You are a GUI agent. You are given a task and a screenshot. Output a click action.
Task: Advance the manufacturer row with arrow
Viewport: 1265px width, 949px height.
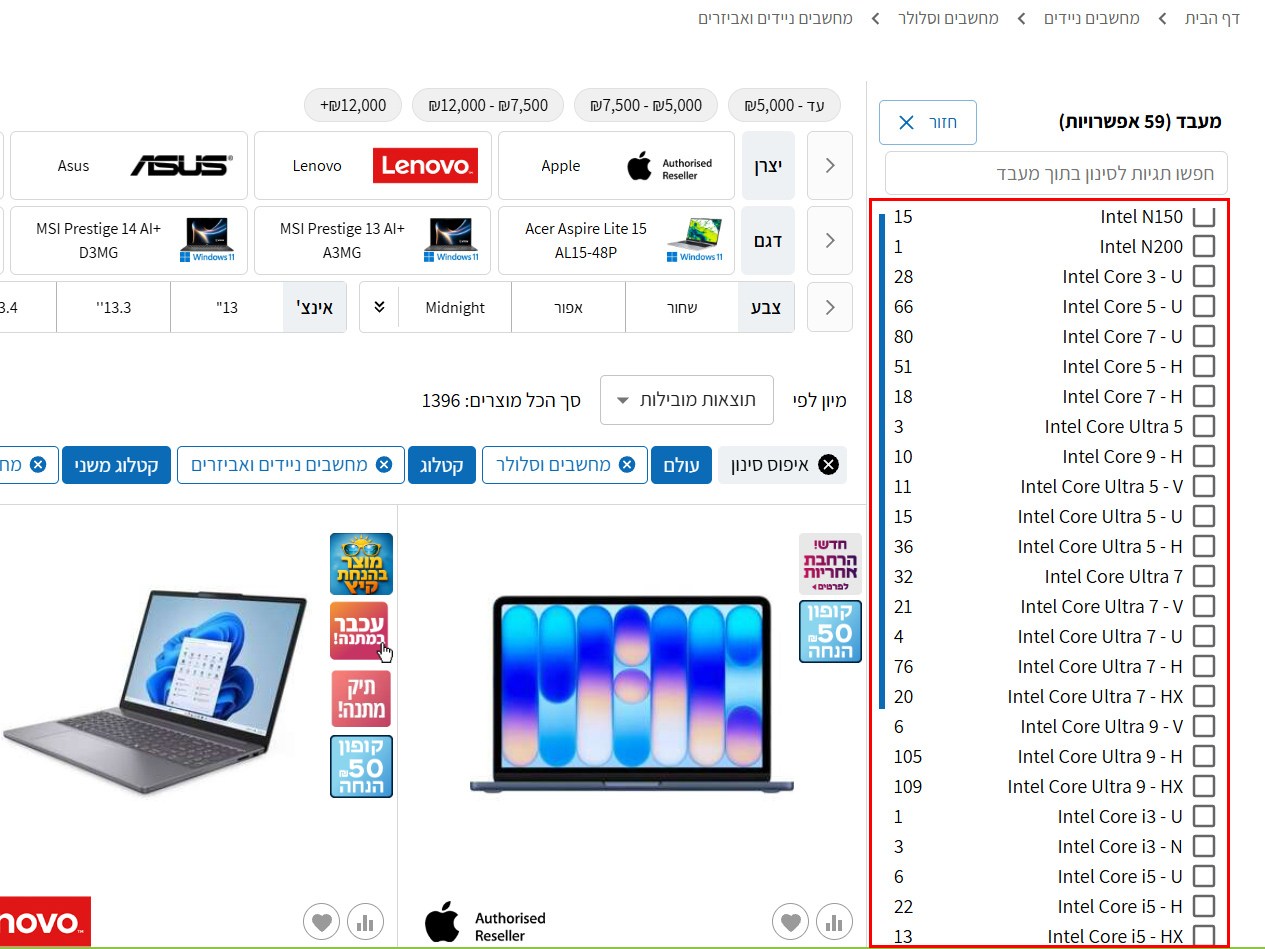click(x=830, y=166)
